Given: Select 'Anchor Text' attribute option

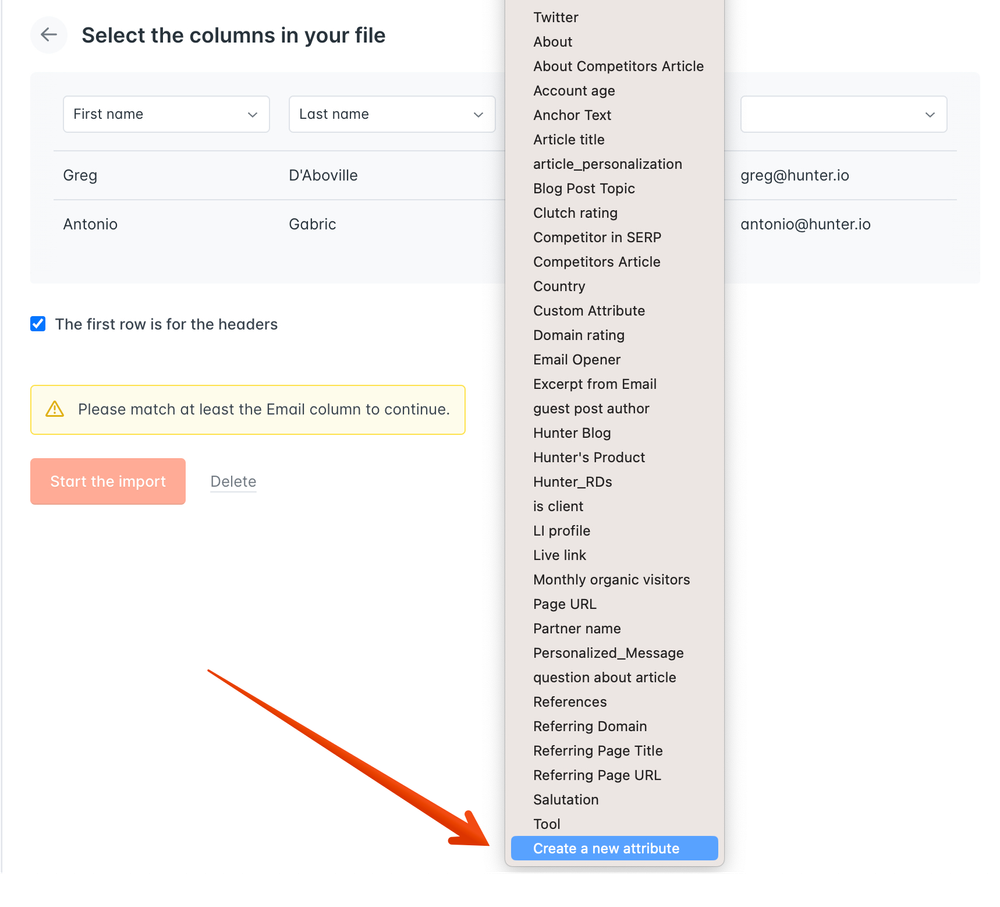Looking at the screenshot, I should (572, 115).
